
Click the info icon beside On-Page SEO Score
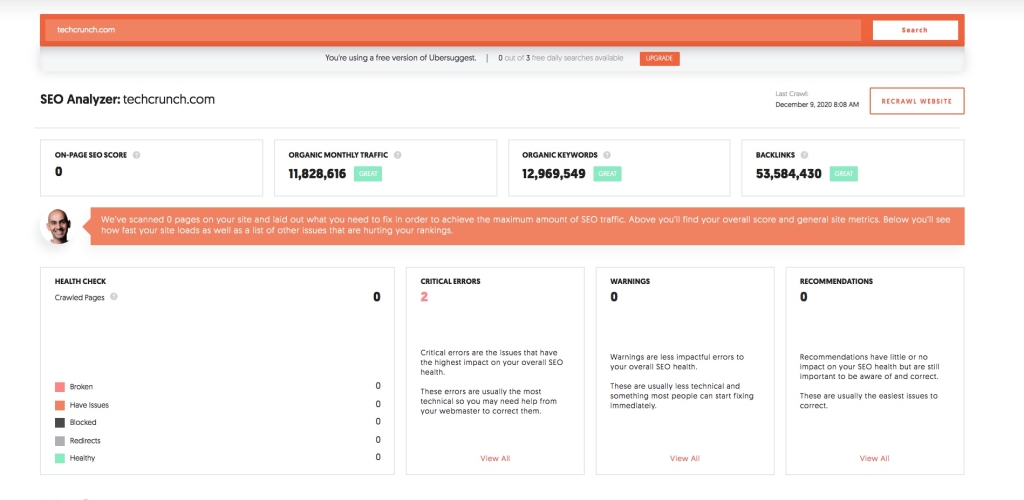[136, 155]
